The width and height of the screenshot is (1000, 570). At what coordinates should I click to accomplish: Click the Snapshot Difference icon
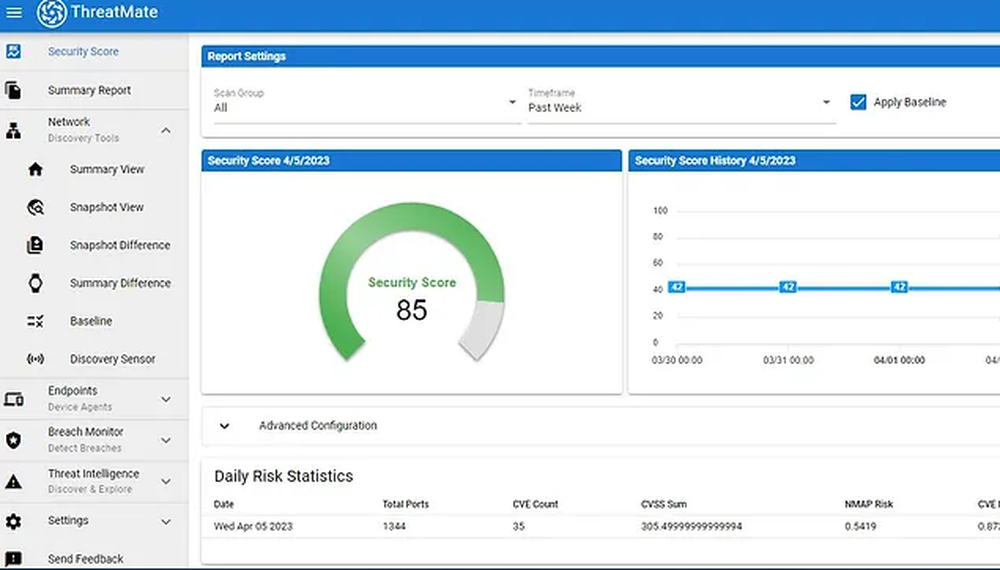point(35,246)
